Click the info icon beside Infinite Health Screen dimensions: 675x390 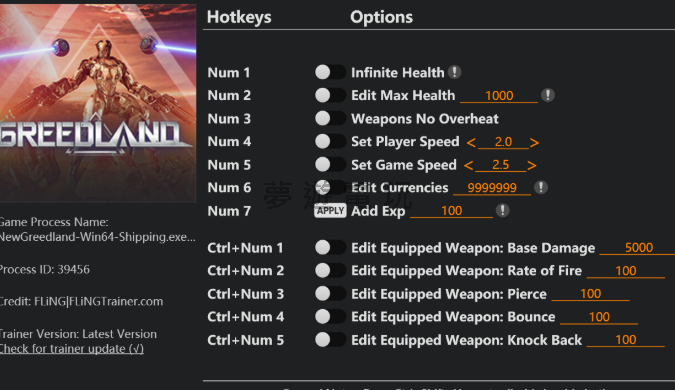454,72
